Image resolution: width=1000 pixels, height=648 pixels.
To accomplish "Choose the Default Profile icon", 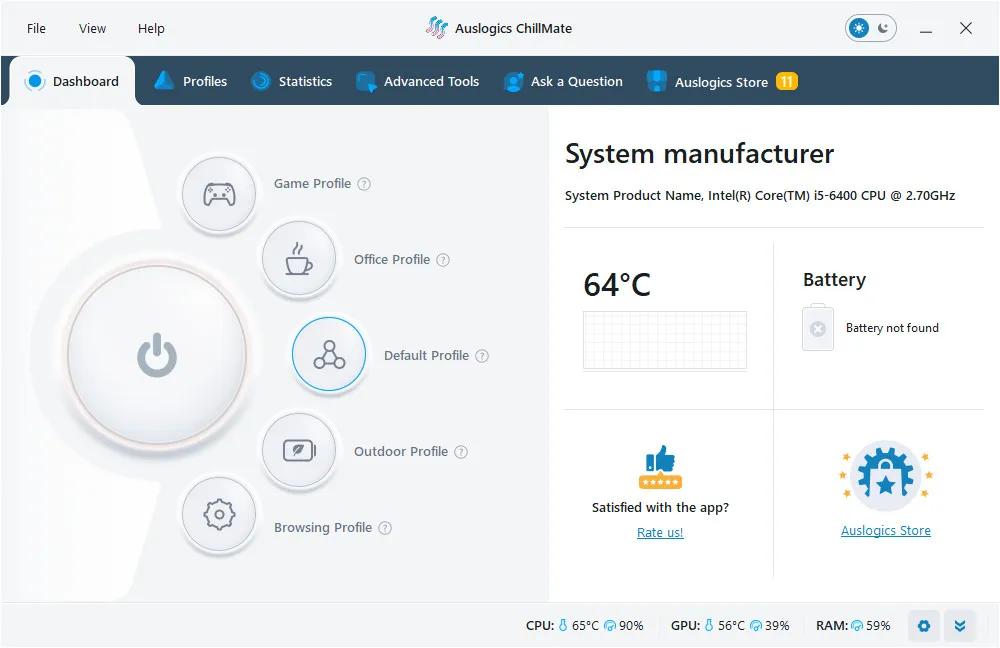I will point(329,354).
